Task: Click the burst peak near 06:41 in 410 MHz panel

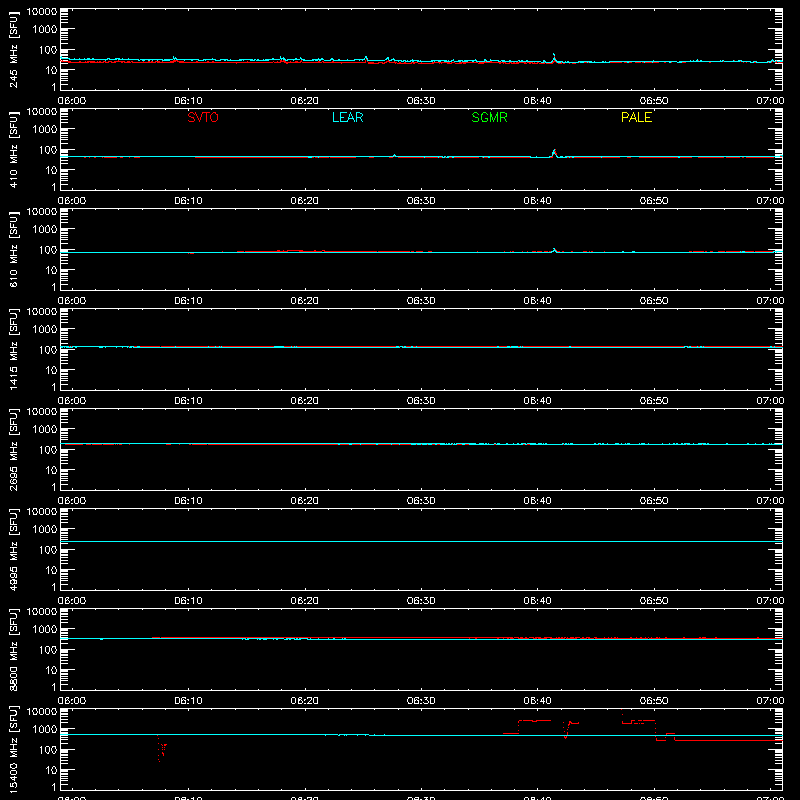Action: [554, 152]
